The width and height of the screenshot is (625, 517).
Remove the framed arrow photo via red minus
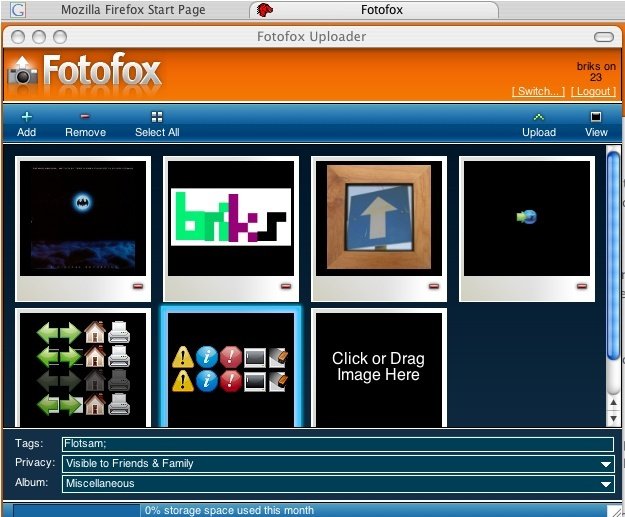point(434,286)
